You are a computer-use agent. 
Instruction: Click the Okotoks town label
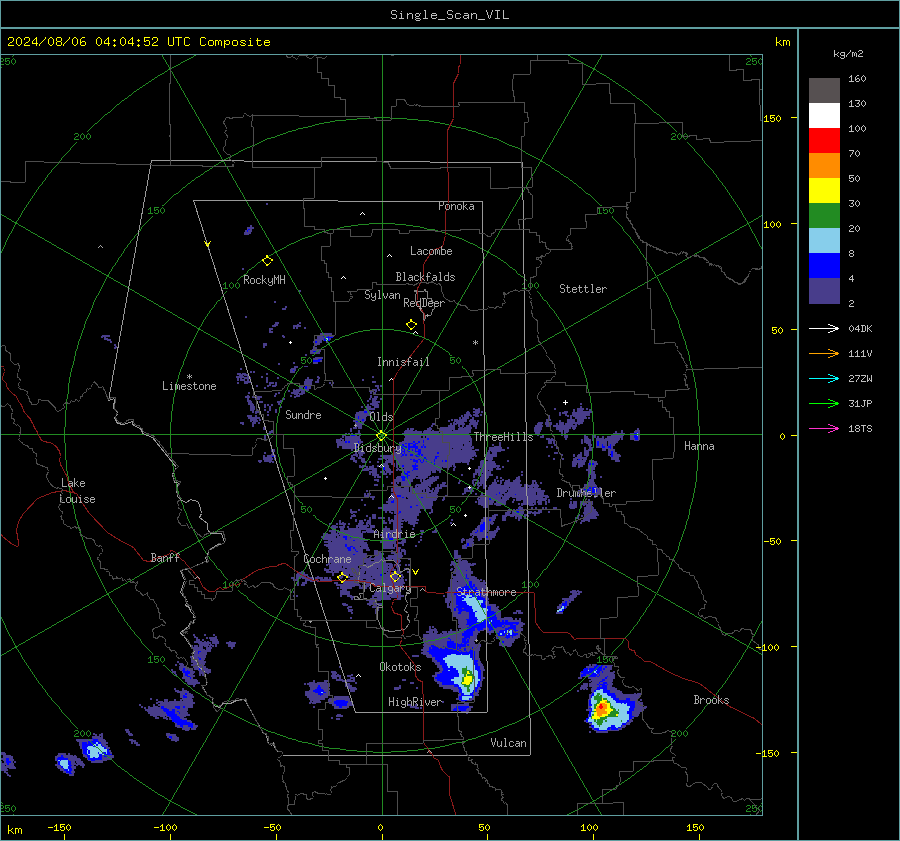pos(400,667)
